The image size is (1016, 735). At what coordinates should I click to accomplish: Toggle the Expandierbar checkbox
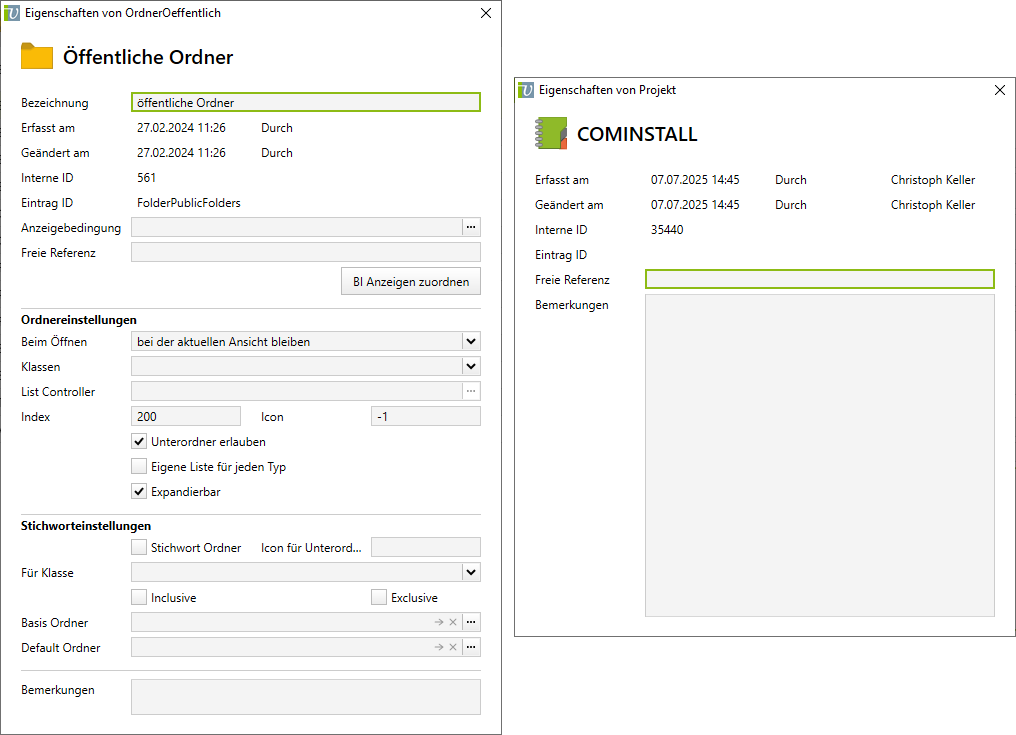click(140, 491)
